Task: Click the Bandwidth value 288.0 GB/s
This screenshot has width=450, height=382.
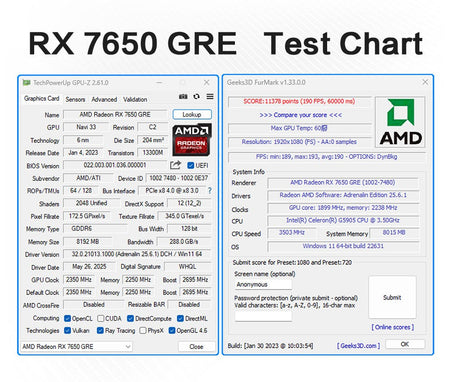Action: click(x=184, y=242)
